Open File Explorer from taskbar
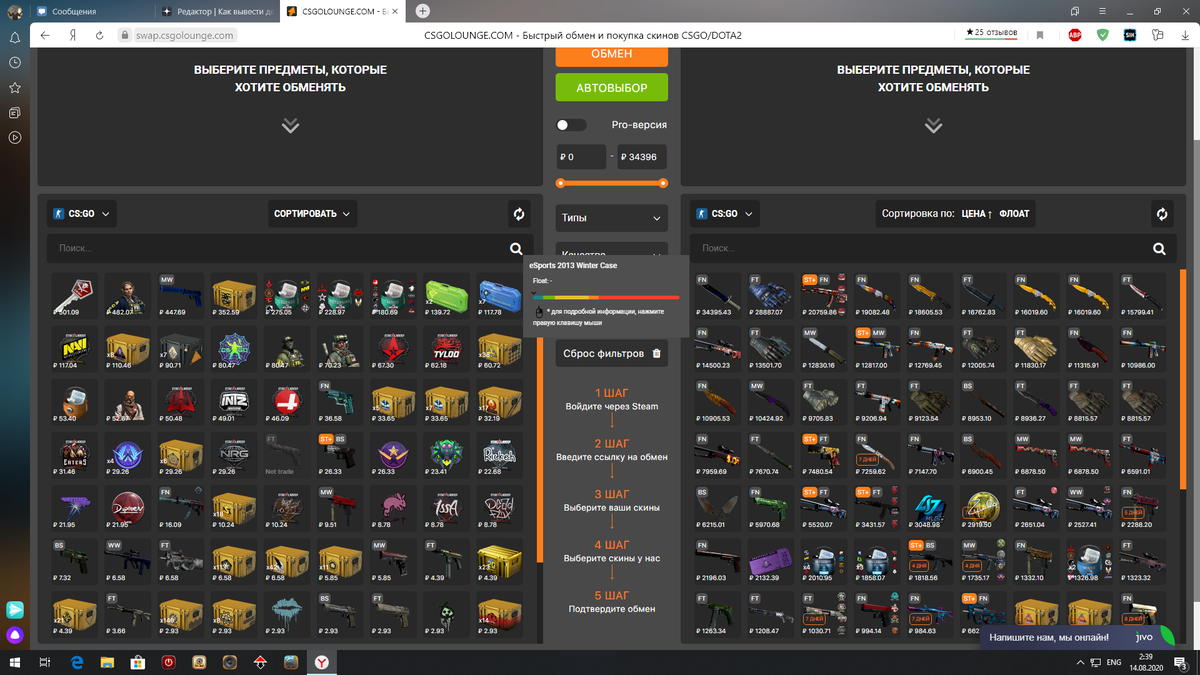 pos(107,662)
